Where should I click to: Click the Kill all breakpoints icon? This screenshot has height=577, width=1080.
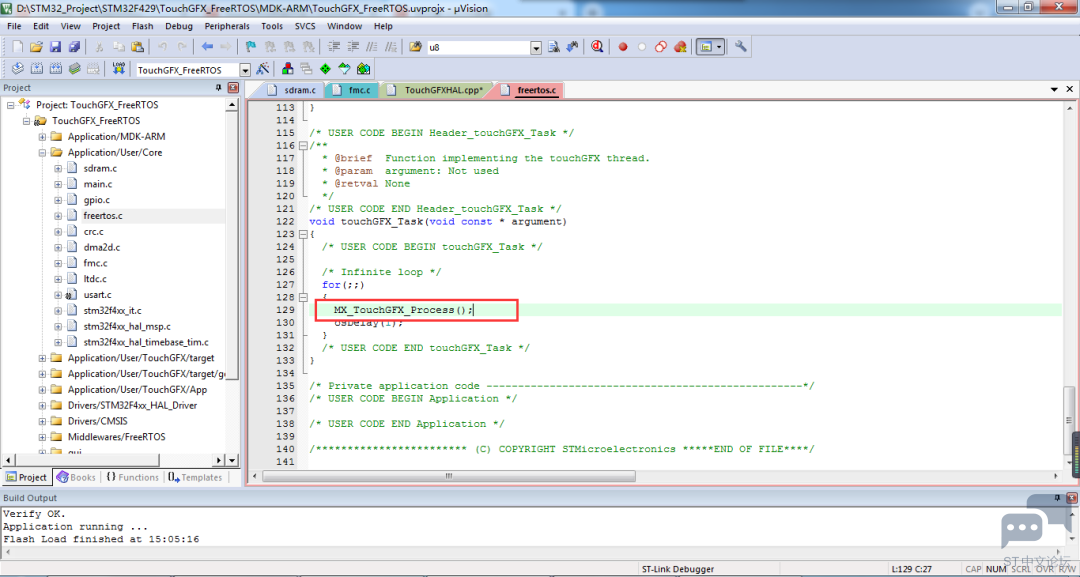click(x=680, y=47)
